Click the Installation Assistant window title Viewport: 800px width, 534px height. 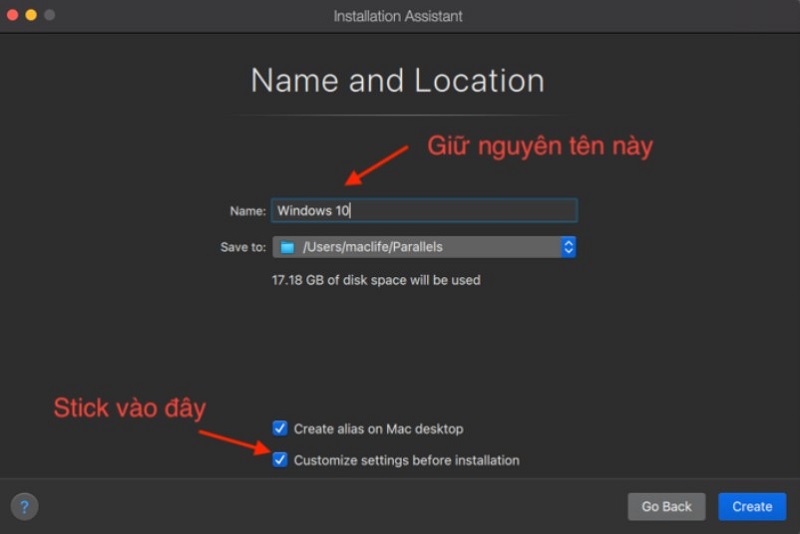point(398,16)
